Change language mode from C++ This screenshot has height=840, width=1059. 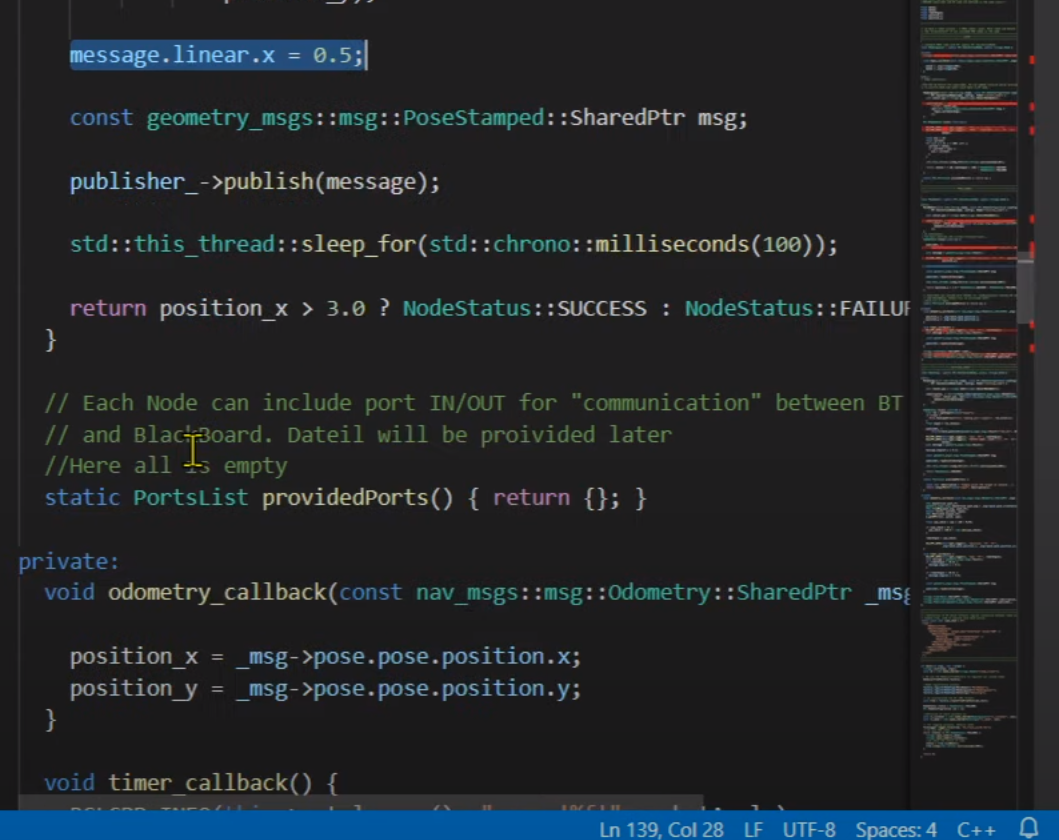point(976,830)
